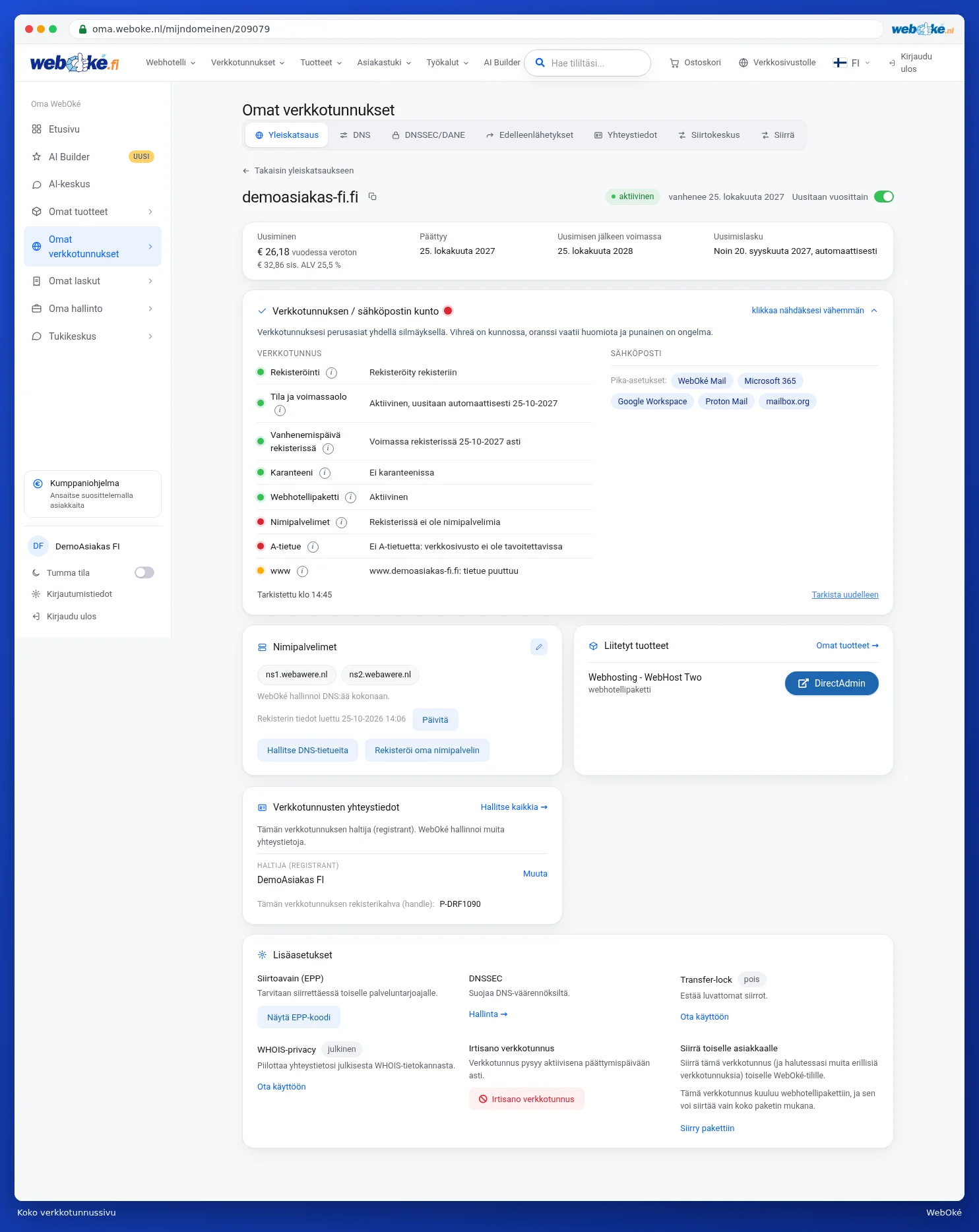Click the Verkkosivustolle globe link
This screenshot has height=1232, width=979.
(777, 63)
